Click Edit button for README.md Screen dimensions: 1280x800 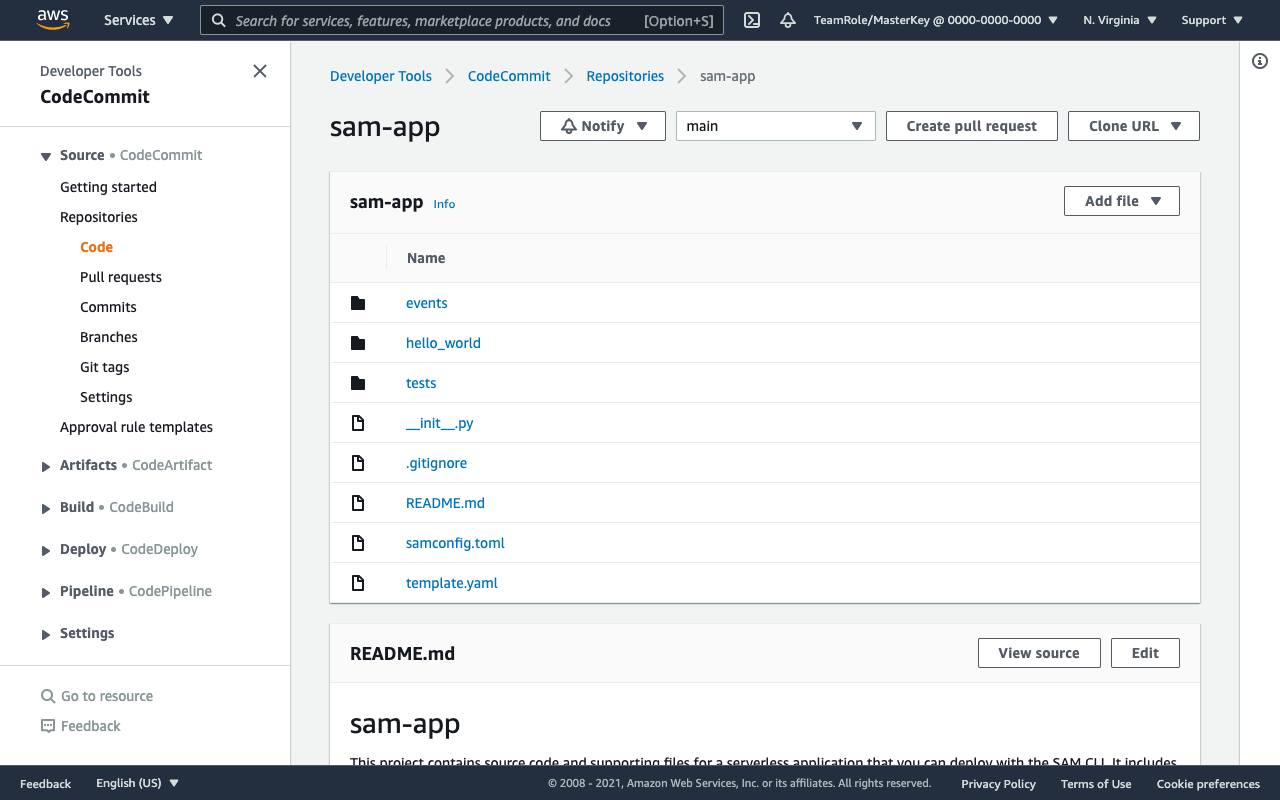point(1145,653)
